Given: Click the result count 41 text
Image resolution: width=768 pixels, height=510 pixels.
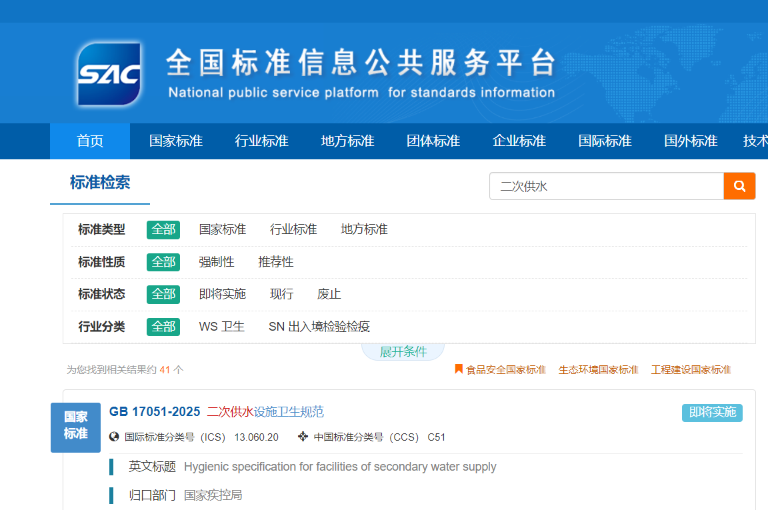Looking at the screenshot, I should pos(165,370).
